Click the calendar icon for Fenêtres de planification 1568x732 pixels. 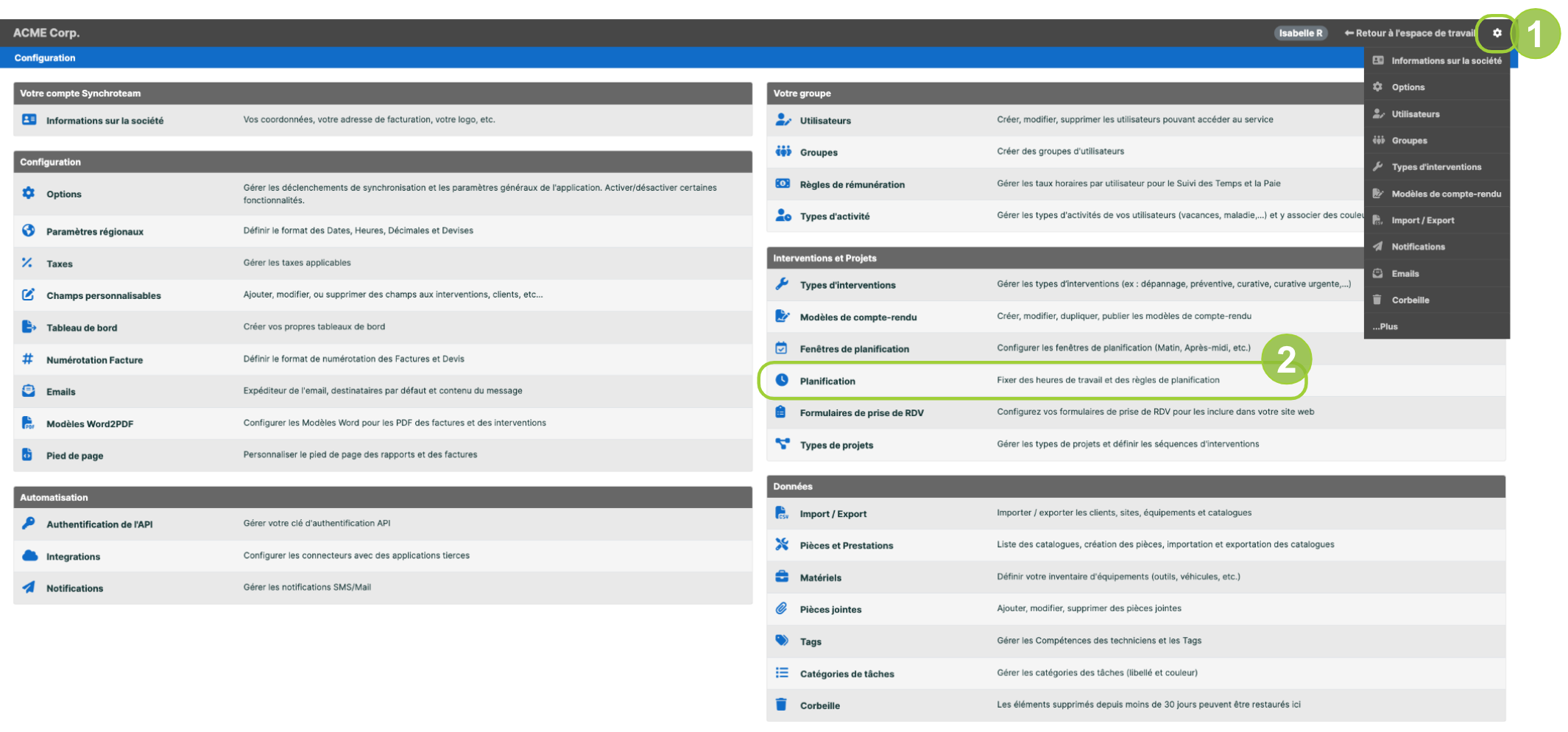pos(781,348)
